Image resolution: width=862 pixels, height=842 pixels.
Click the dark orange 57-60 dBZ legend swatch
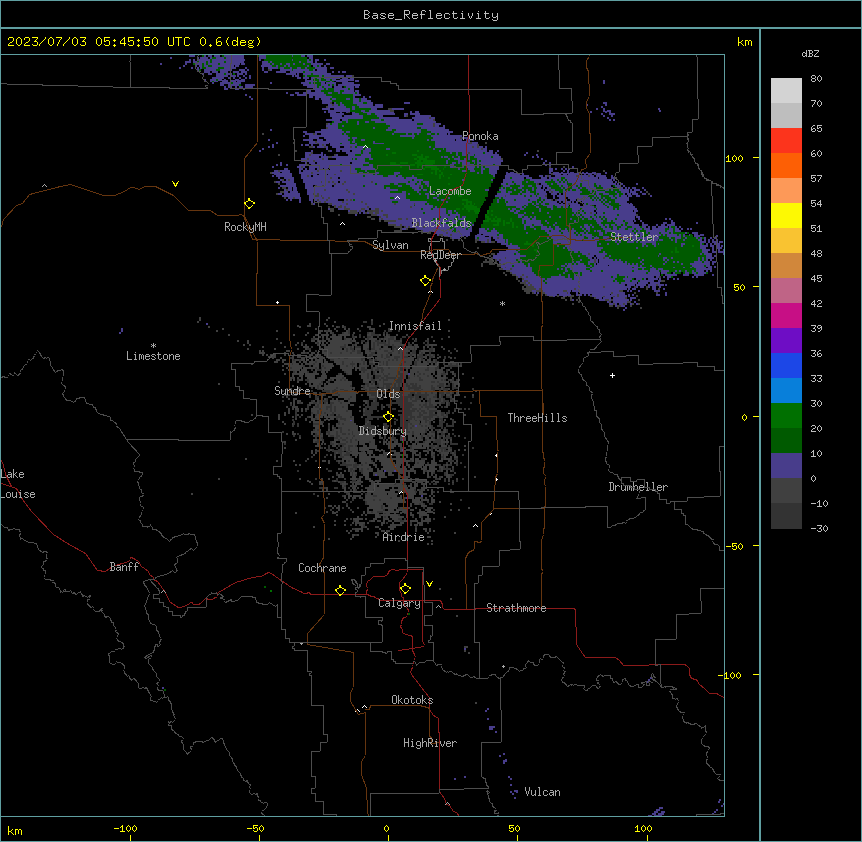pyautogui.click(x=786, y=165)
